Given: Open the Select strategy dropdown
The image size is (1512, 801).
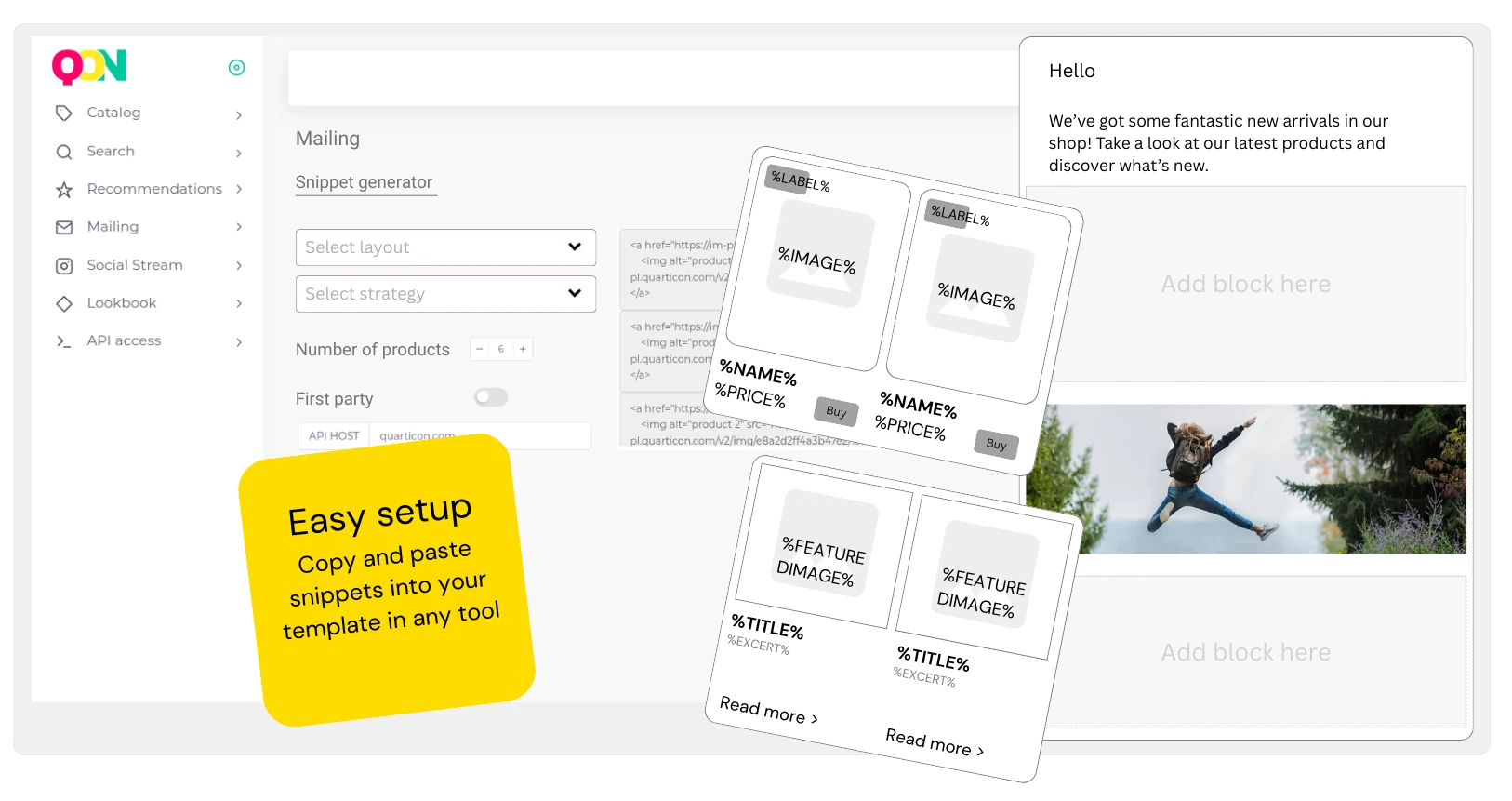Looking at the screenshot, I should (445, 294).
